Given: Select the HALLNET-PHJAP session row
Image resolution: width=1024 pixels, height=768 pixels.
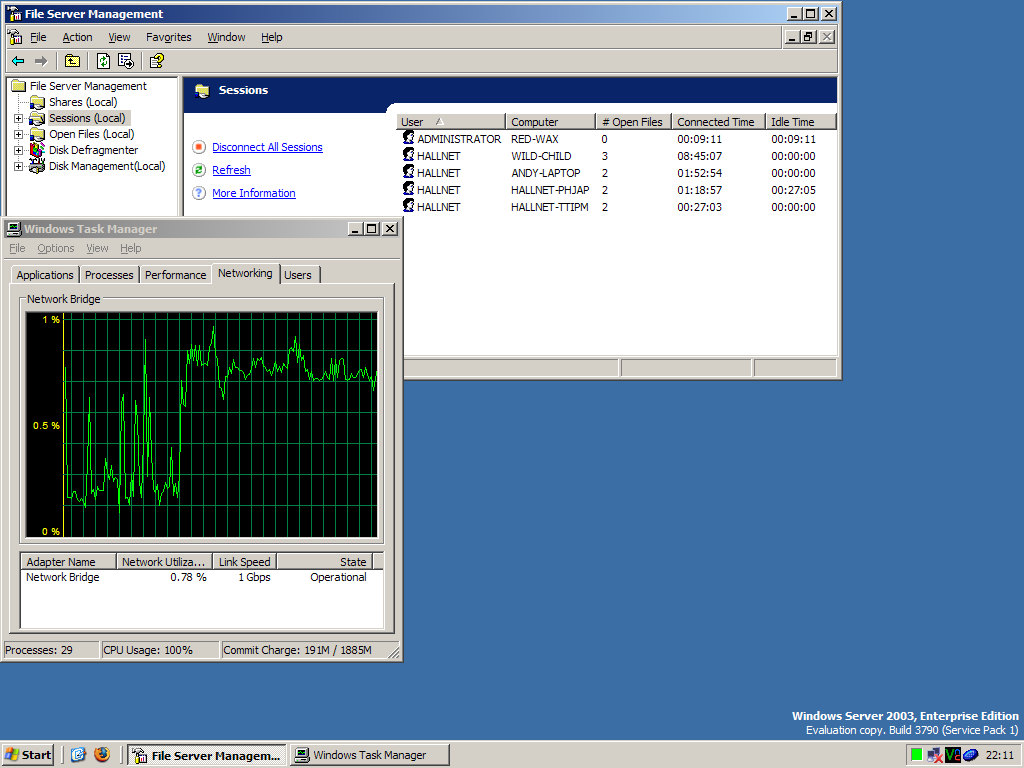Looking at the screenshot, I should tap(616, 190).
